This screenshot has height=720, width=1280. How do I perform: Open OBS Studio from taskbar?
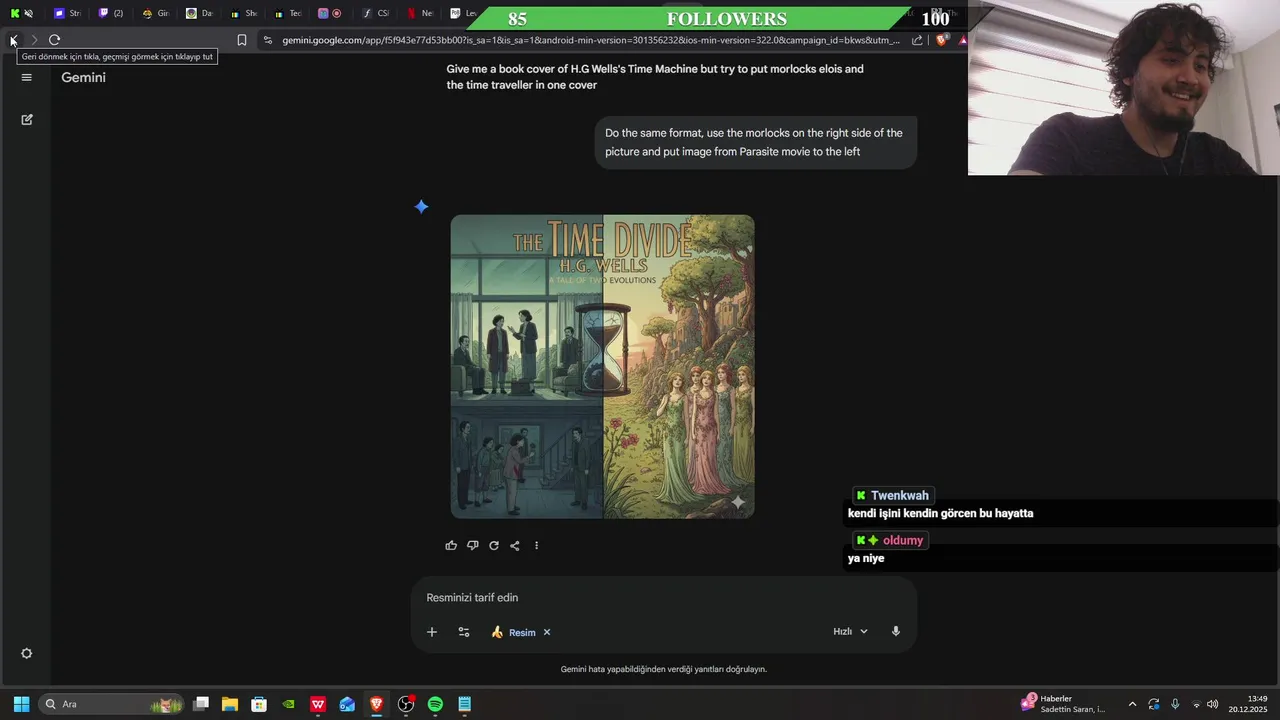(x=406, y=704)
